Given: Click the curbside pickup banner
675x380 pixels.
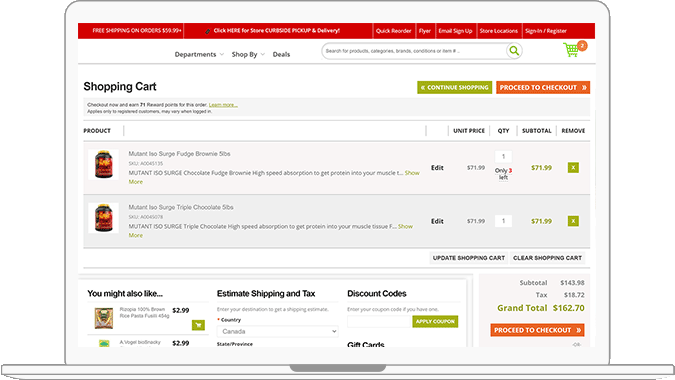Looking at the screenshot, I should click(x=277, y=31).
